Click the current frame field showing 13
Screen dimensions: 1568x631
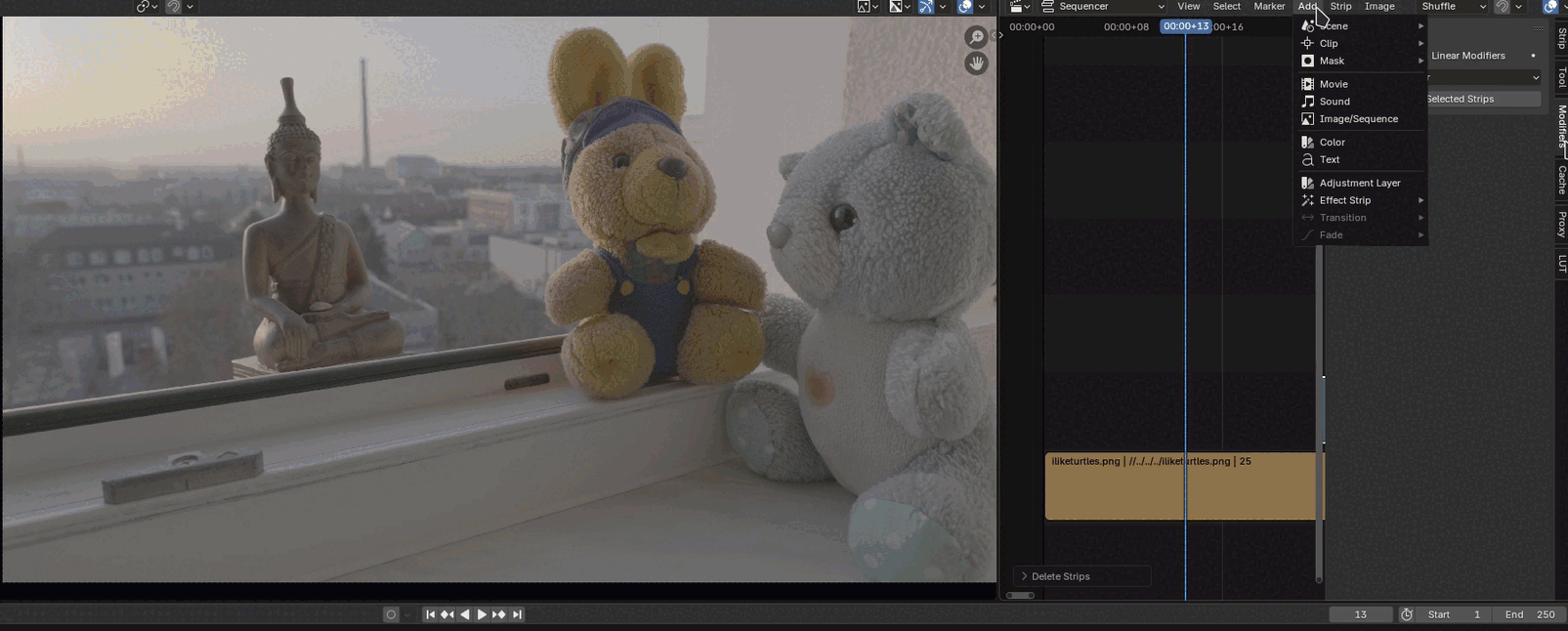(x=1360, y=614)
